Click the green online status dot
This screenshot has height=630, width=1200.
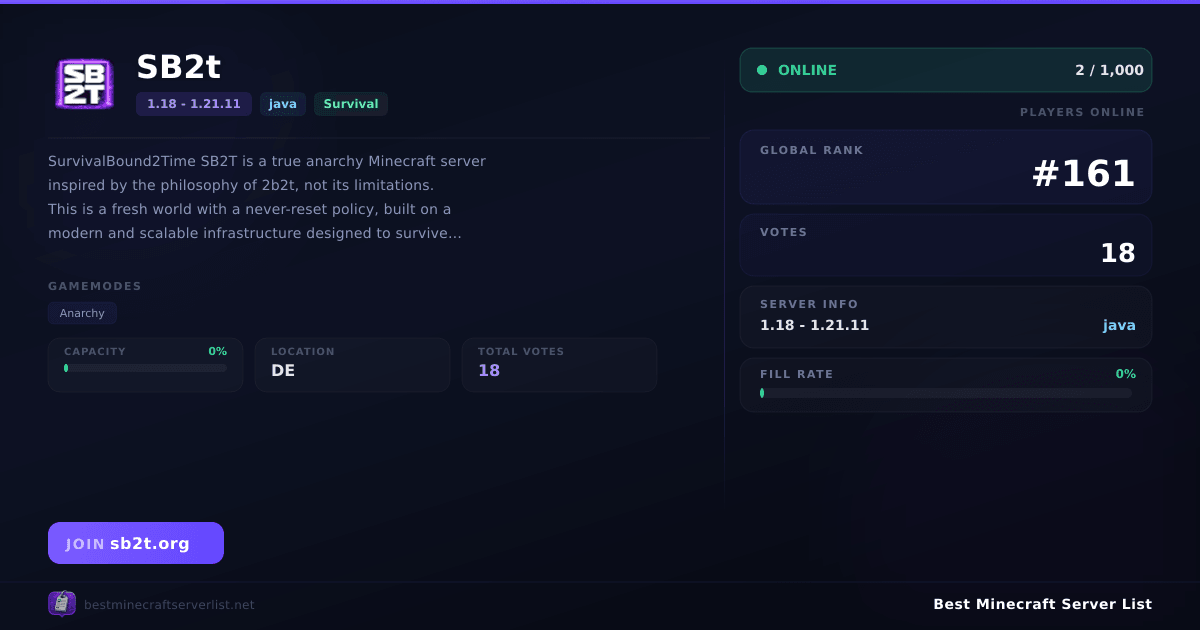tap(762, 70)
